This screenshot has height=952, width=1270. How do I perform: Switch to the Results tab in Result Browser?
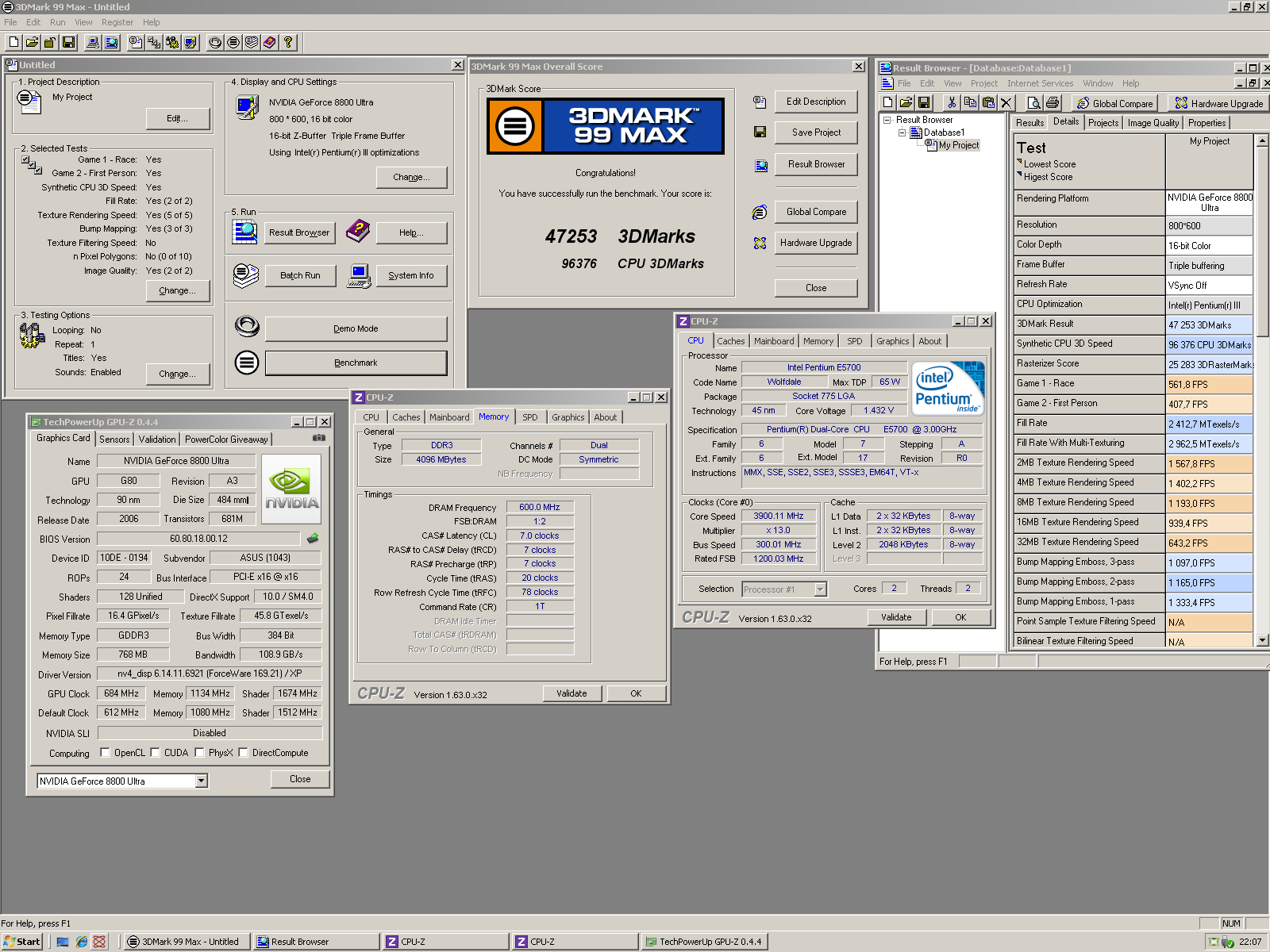[x=1029, y=123]
